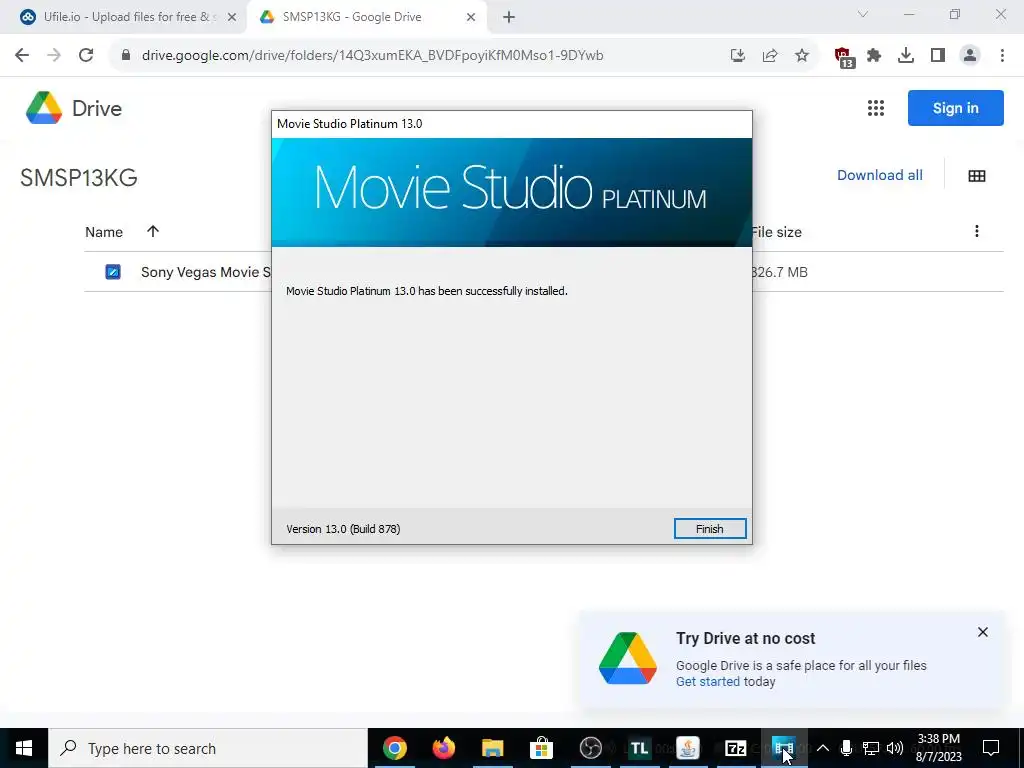Click the install app icon in address bar
Screen dimensions: 1024x768
click(x=737, y=56)
